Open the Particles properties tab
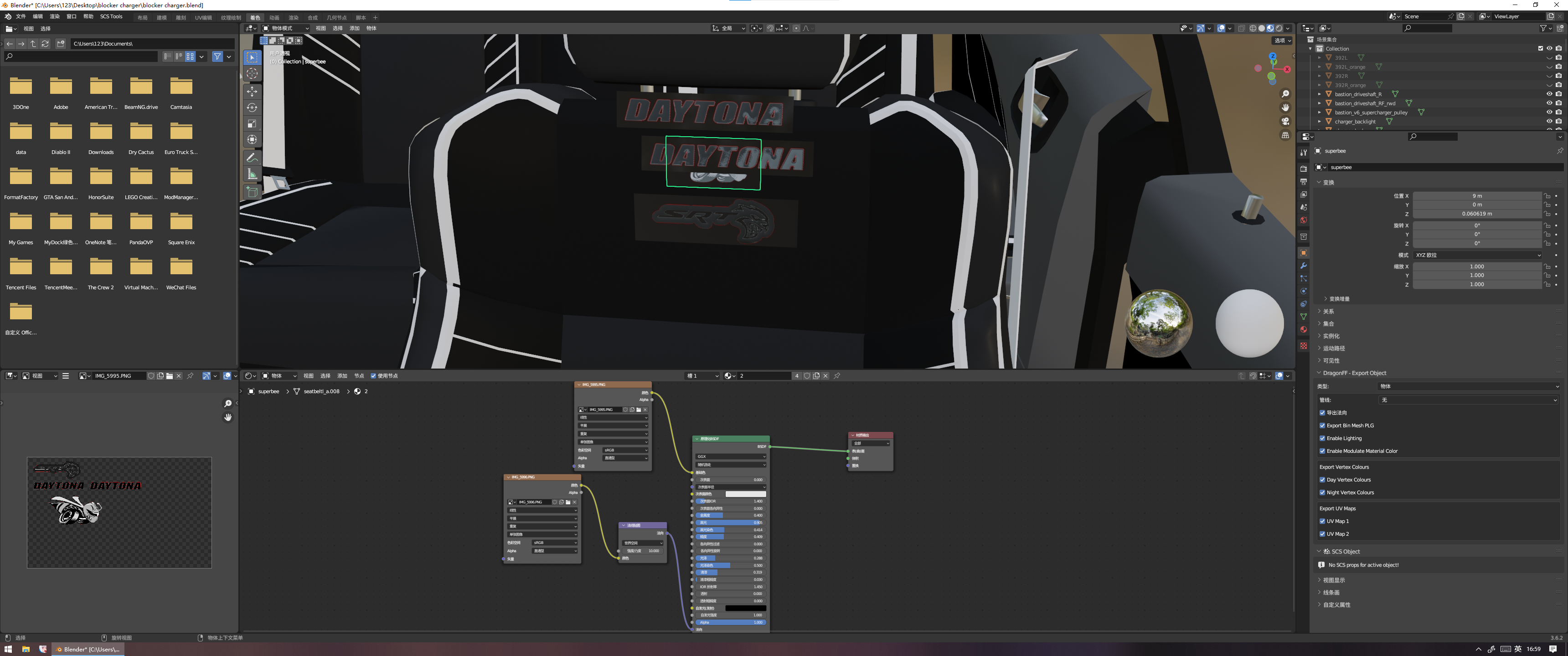This screenshot has height=656, width=1568. coord(1303,279)
